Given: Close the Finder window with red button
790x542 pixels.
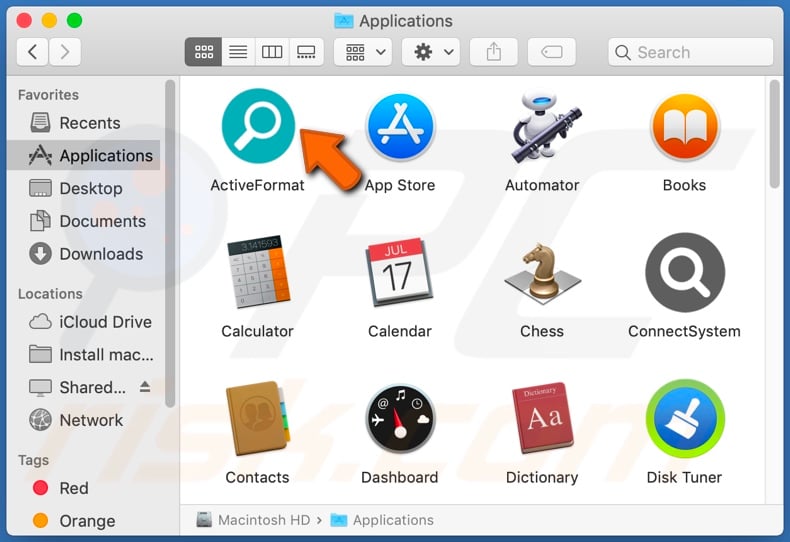Looking at the screenshot, I should point(24,21).
